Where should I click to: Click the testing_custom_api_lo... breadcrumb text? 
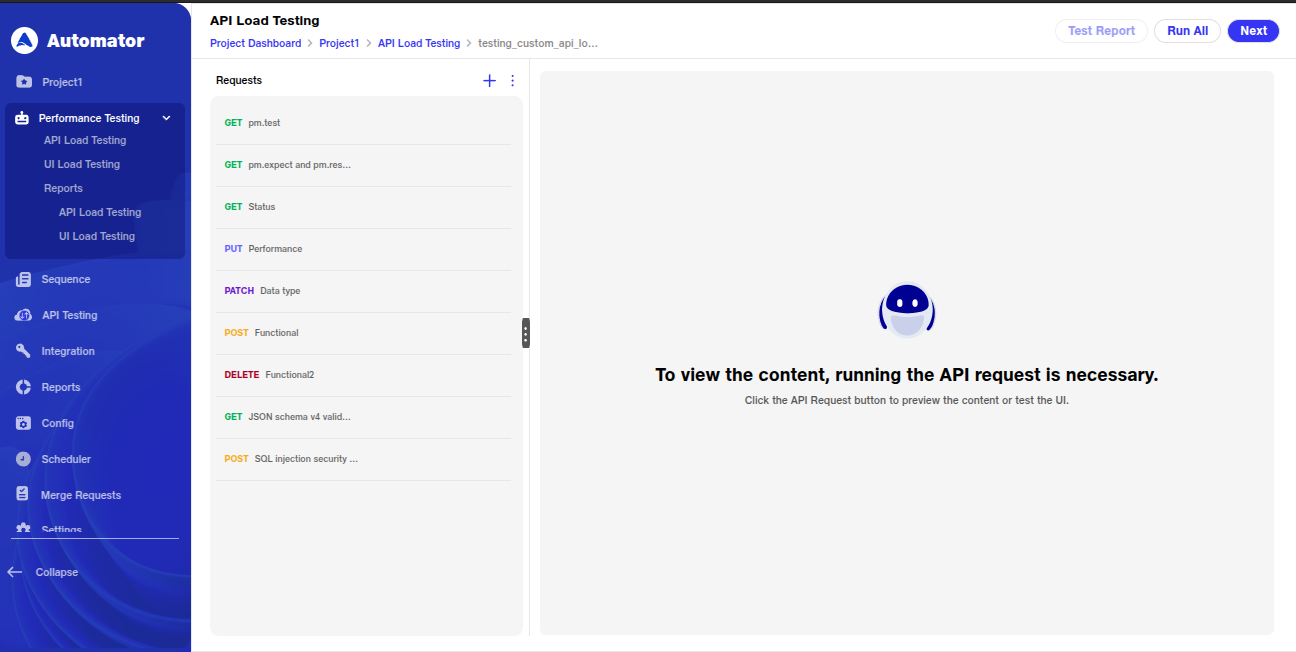click(x=538, y=43)
